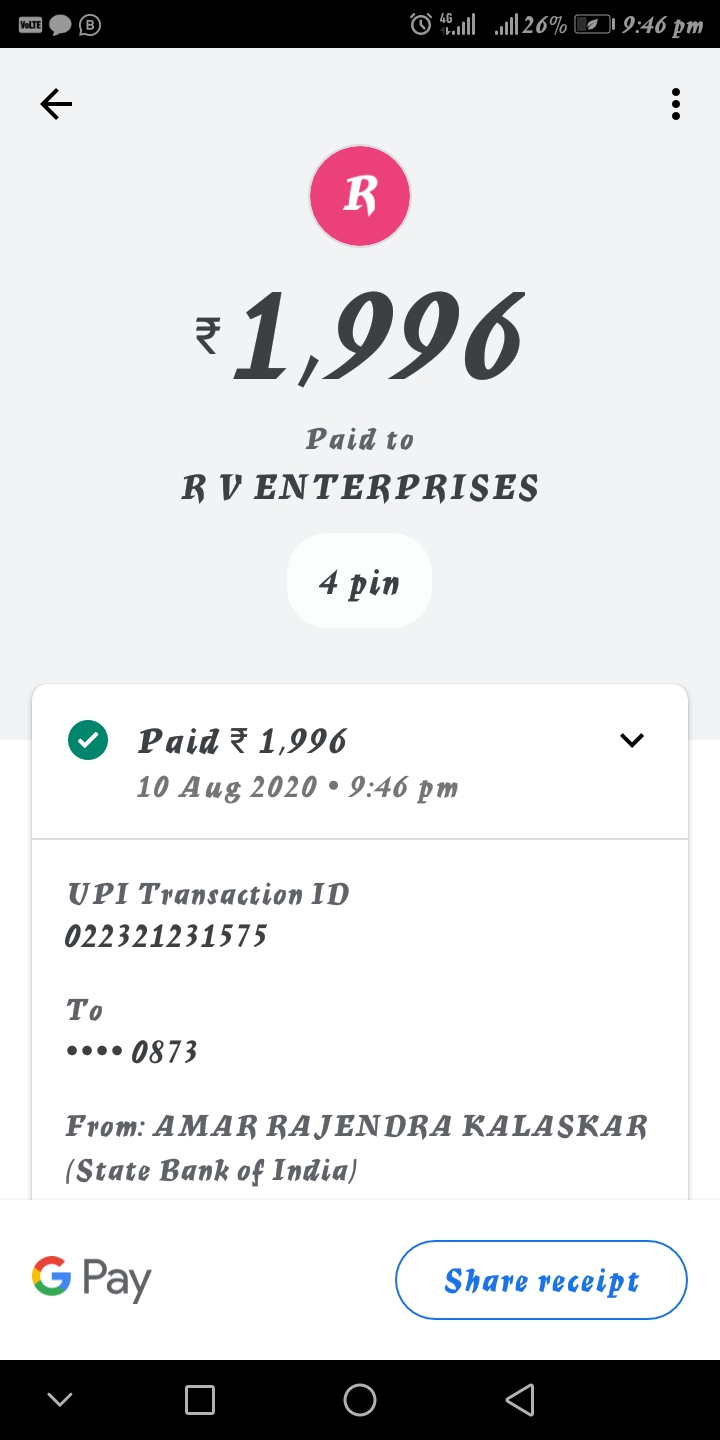Tap the pink R merchant avatar

(x=360, y=196)
